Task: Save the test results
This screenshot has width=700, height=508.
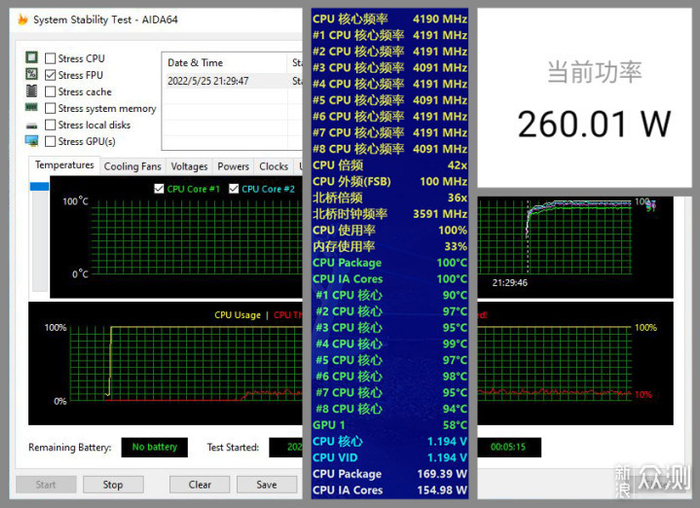Action: point(267,485)
